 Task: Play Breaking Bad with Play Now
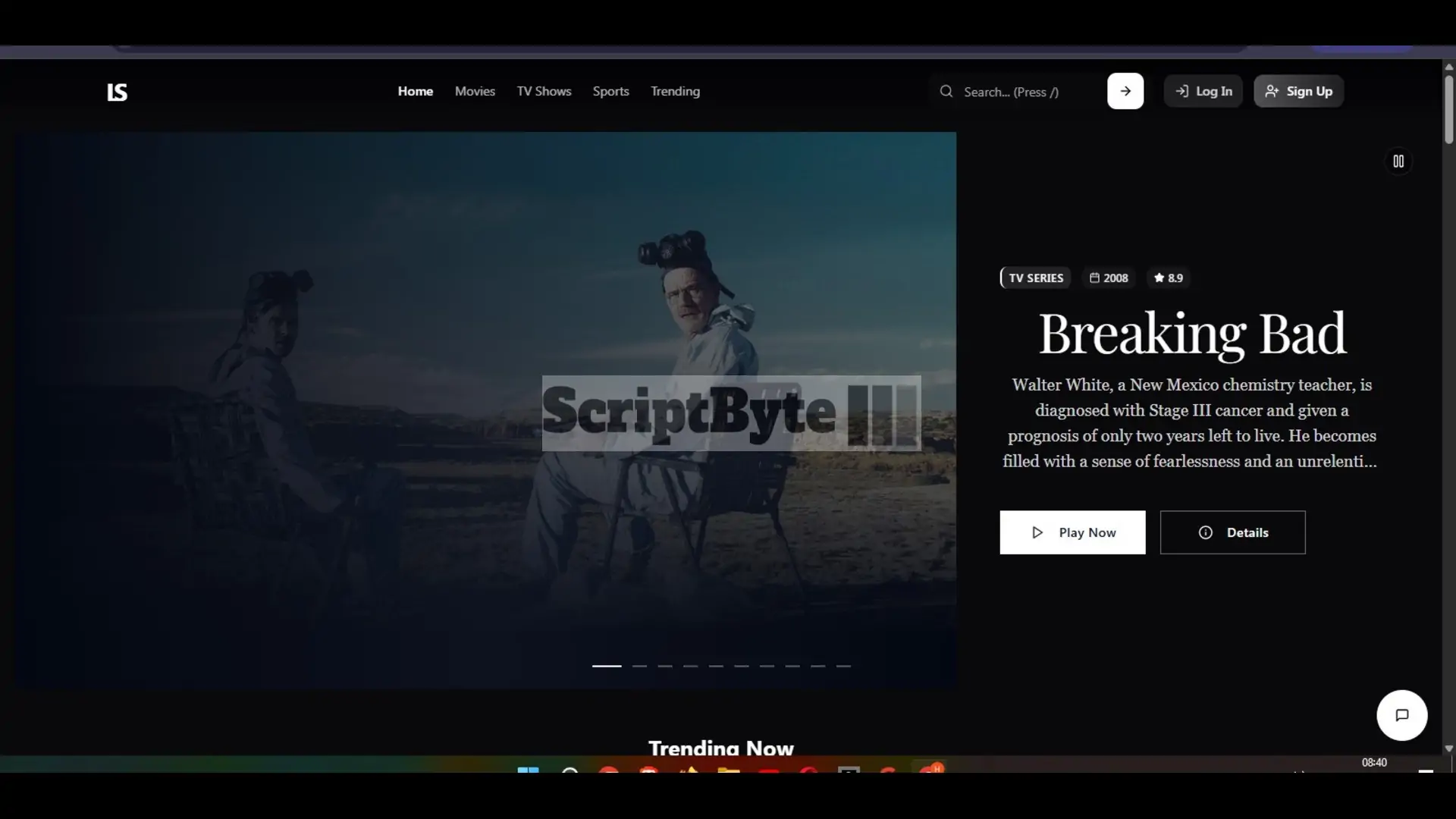[1072, 532]
